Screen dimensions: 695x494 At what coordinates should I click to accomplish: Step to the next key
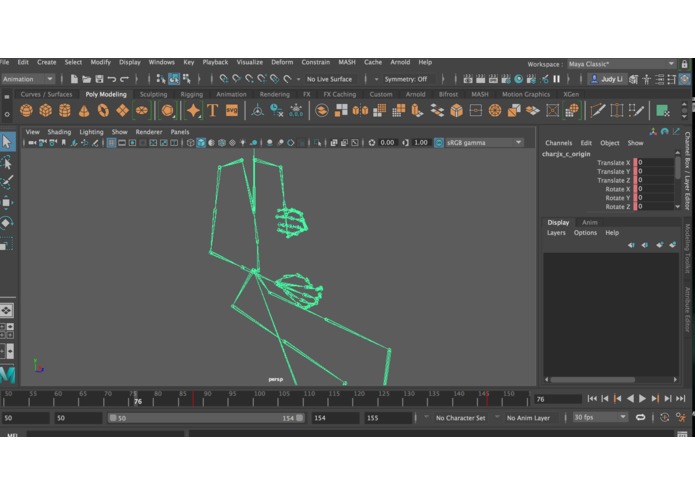tap(655, 399)
